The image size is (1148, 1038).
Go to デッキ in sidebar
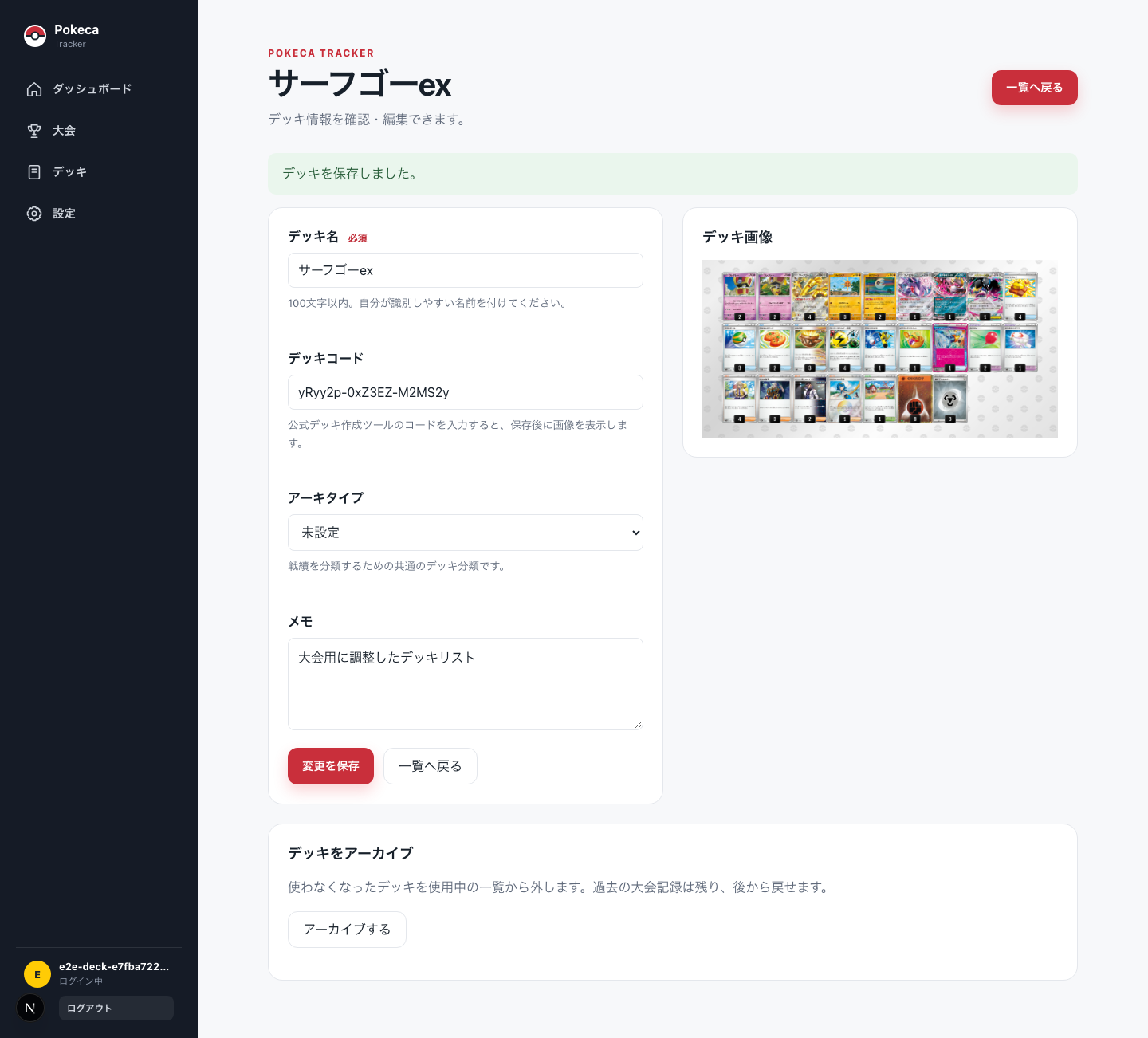pyautogui.click(x=99, y=172)
